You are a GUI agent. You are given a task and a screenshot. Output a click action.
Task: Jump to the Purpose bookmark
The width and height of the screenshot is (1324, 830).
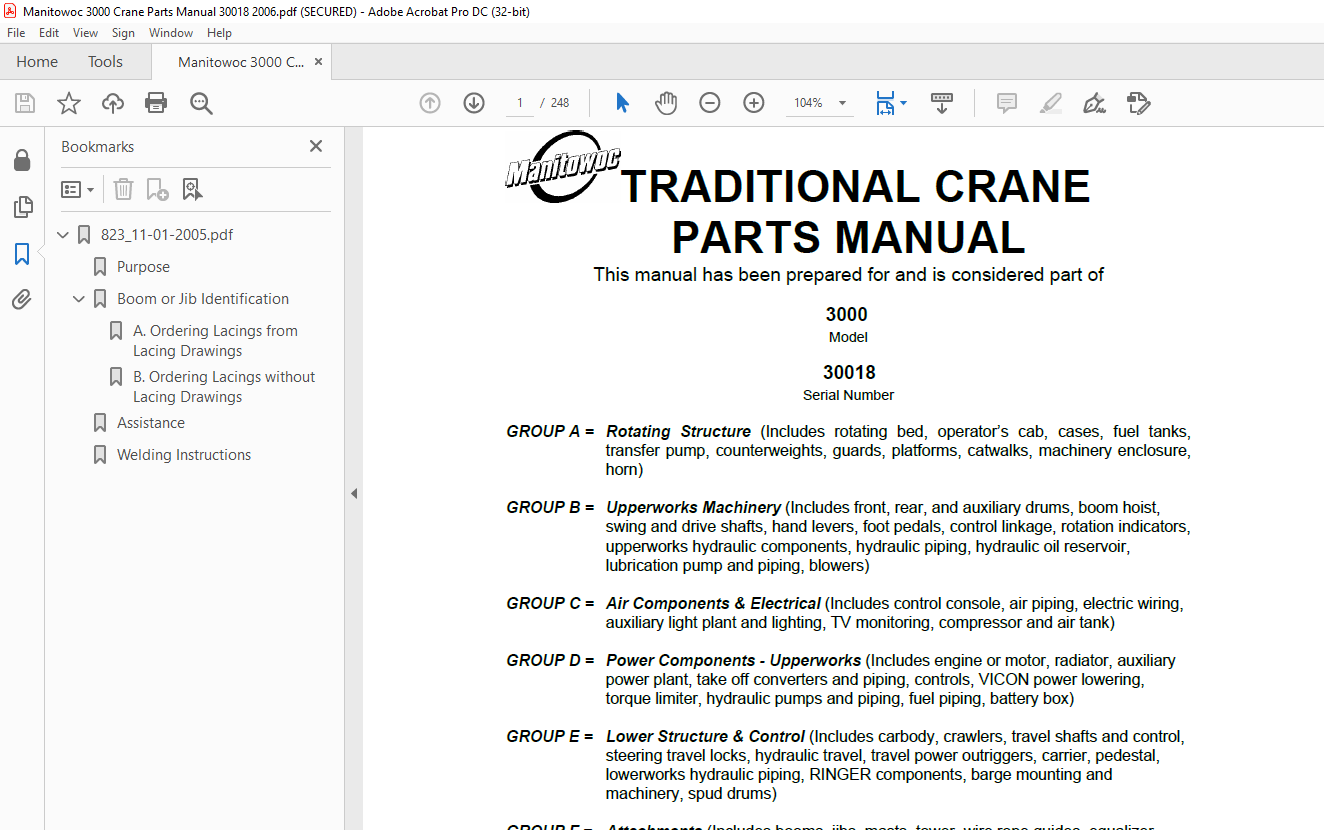tap(143, 267)
